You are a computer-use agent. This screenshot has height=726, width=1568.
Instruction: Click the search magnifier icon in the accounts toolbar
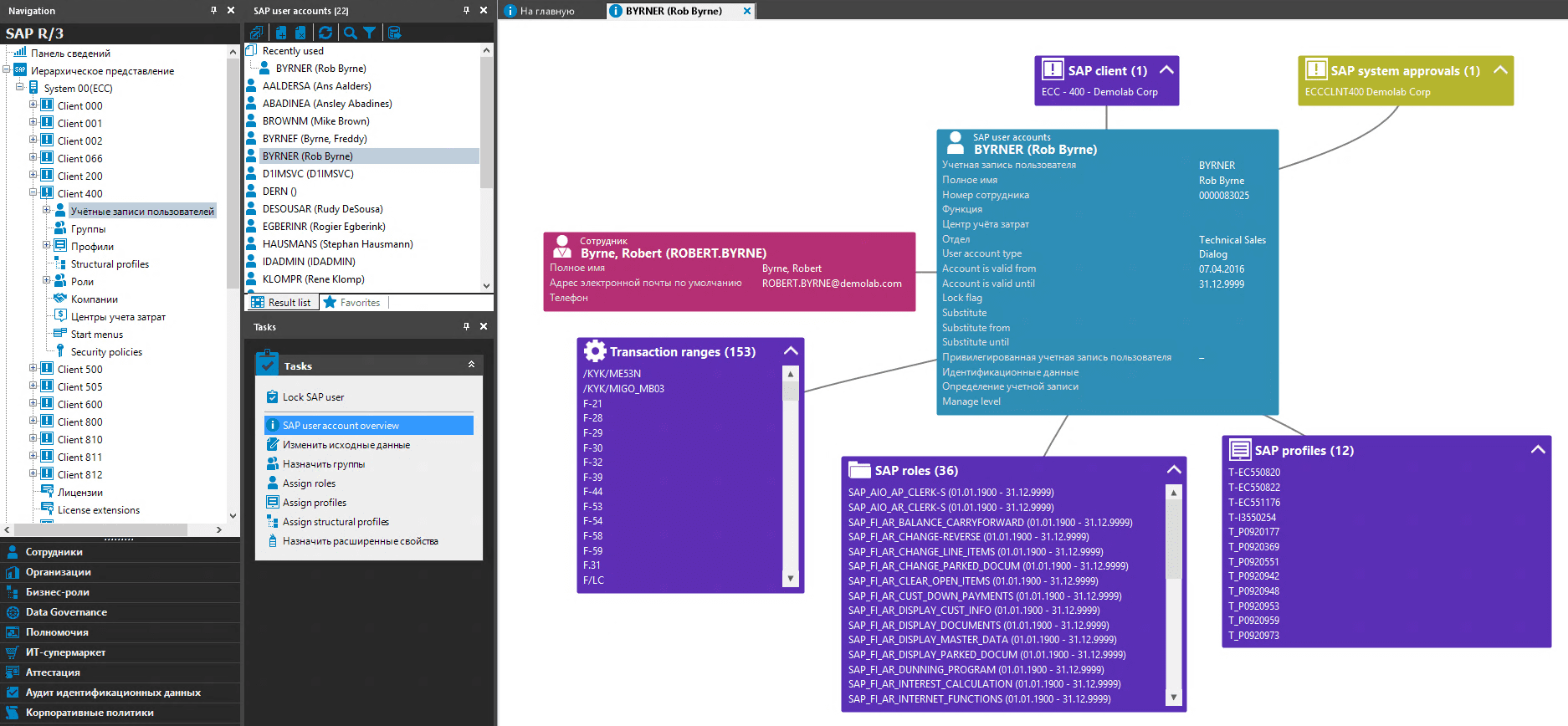(350, 33)
